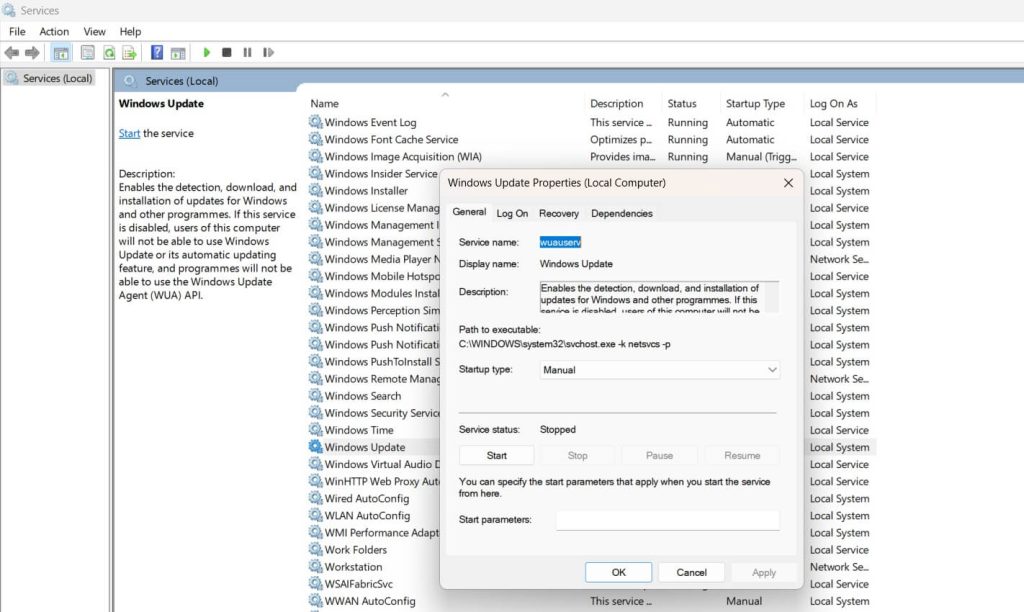Go back using the toolbar Back arrow
This screenshot has height=612, width=1024.
click(12, 52)
